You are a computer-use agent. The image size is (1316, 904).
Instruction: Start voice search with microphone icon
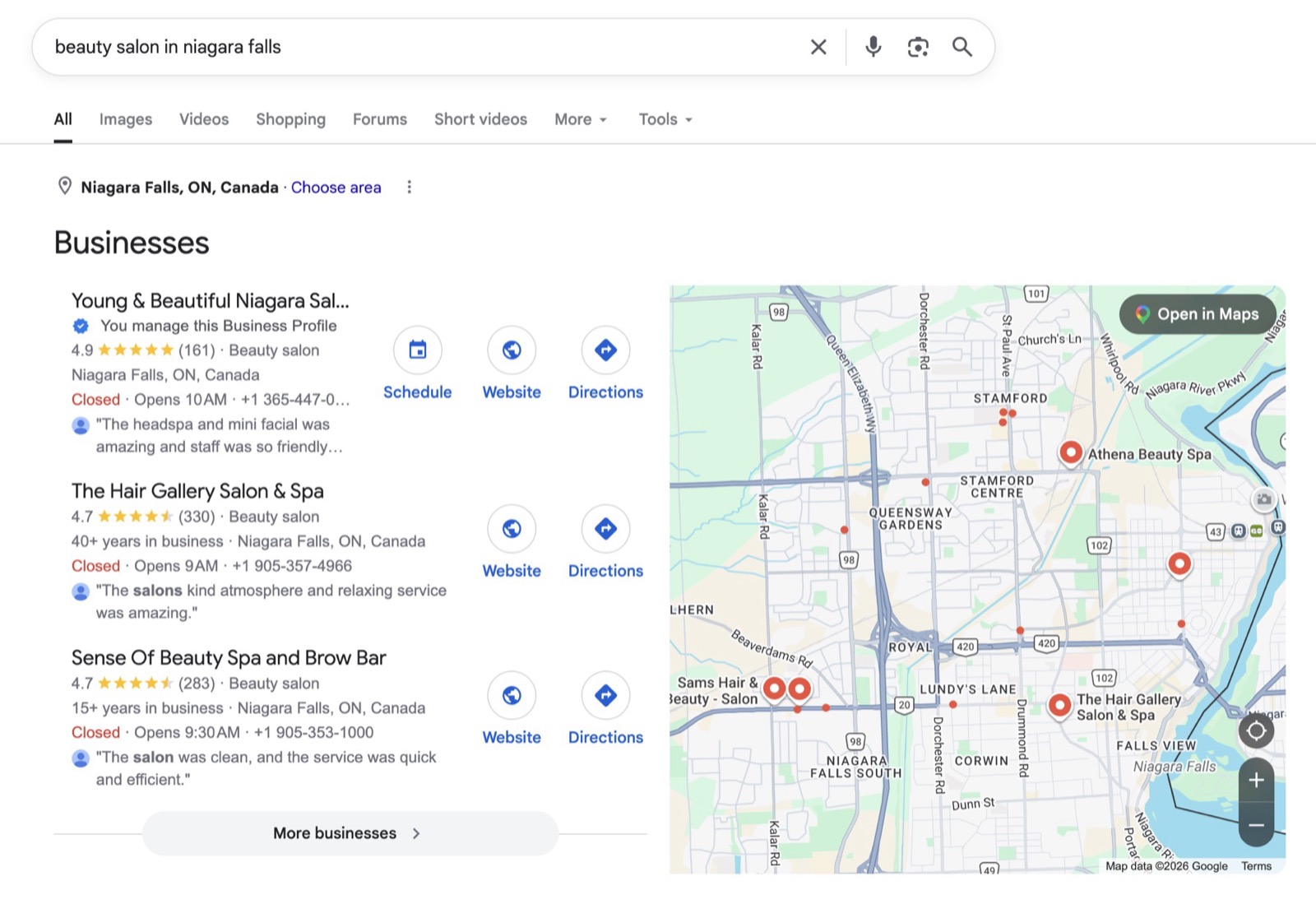point(873,47)
